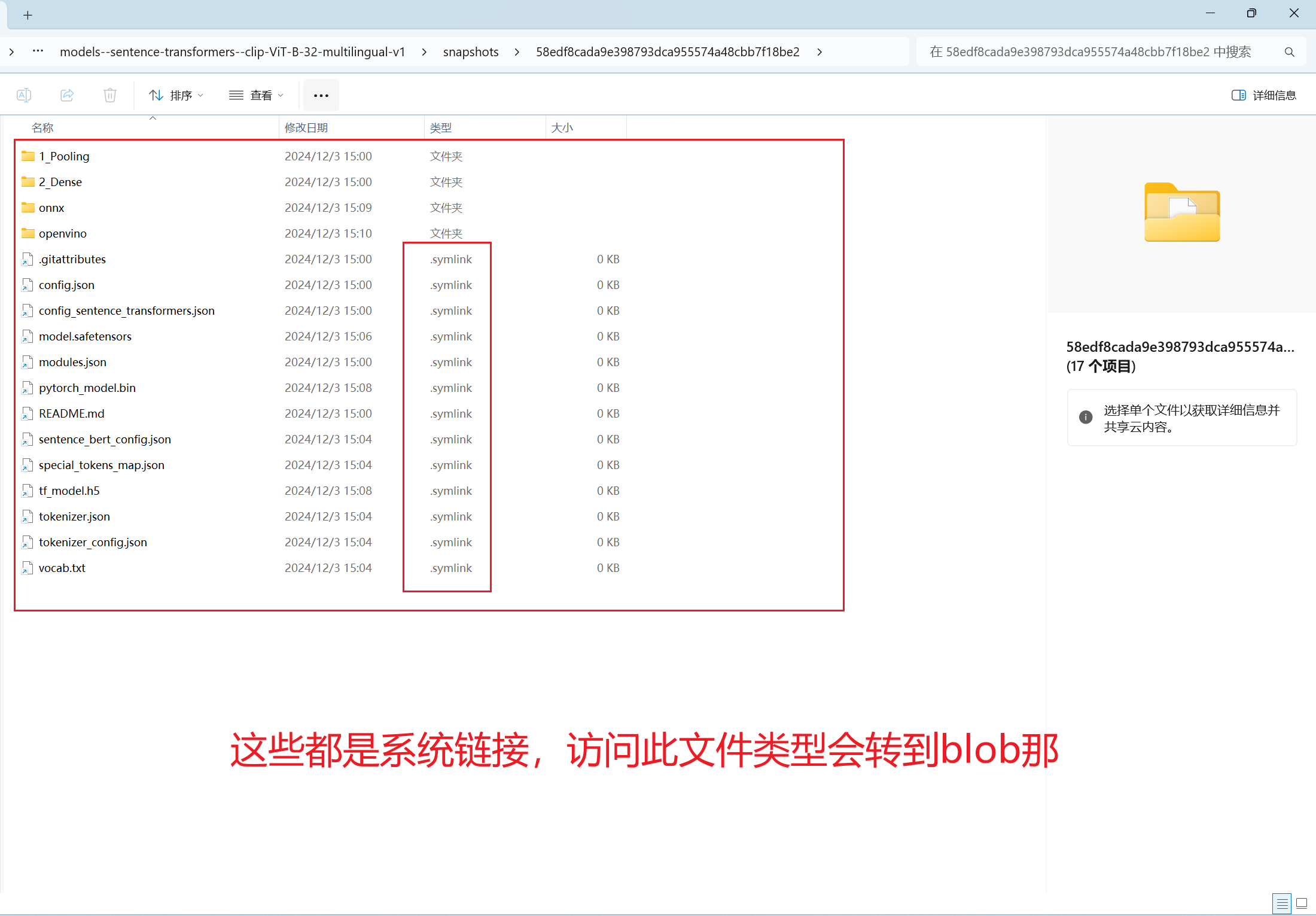
Task: Open the three-dot more options menu
Action: pos(321,95)
